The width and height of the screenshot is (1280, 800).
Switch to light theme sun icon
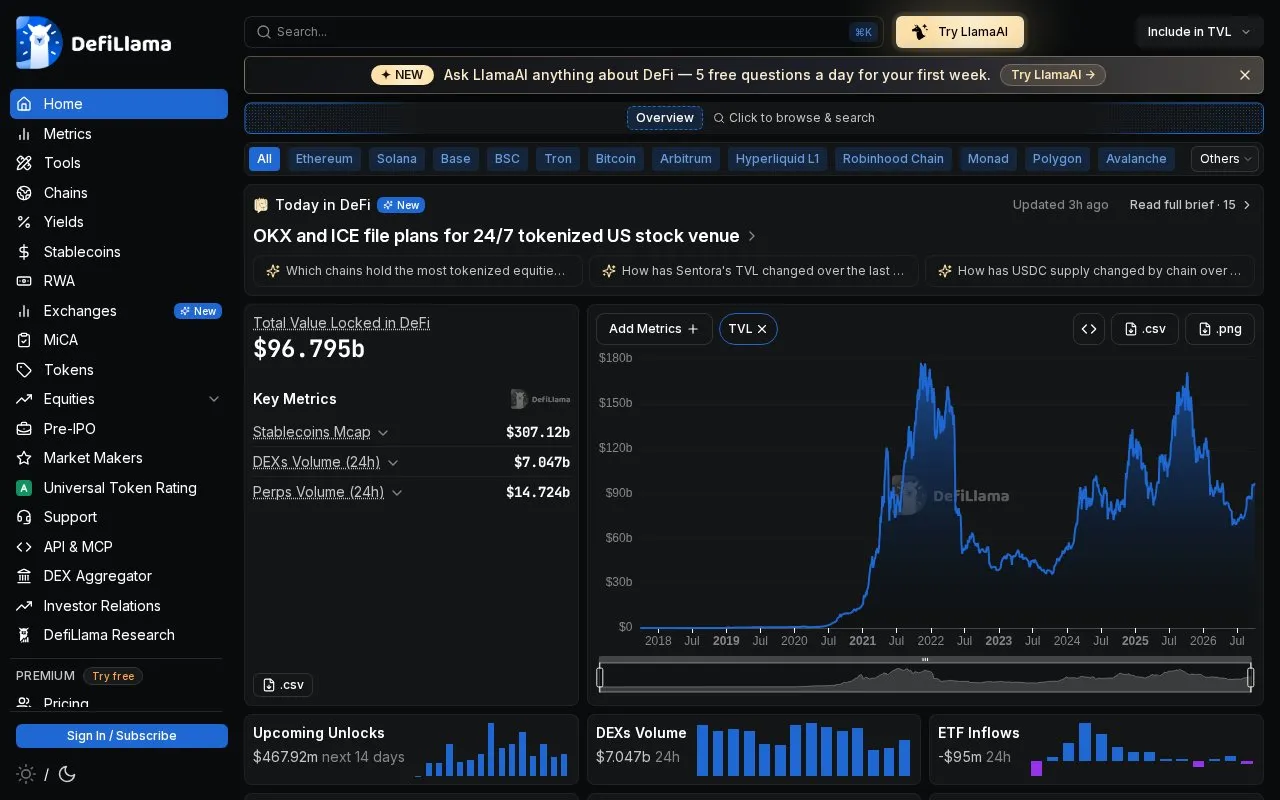coord(26,774)
